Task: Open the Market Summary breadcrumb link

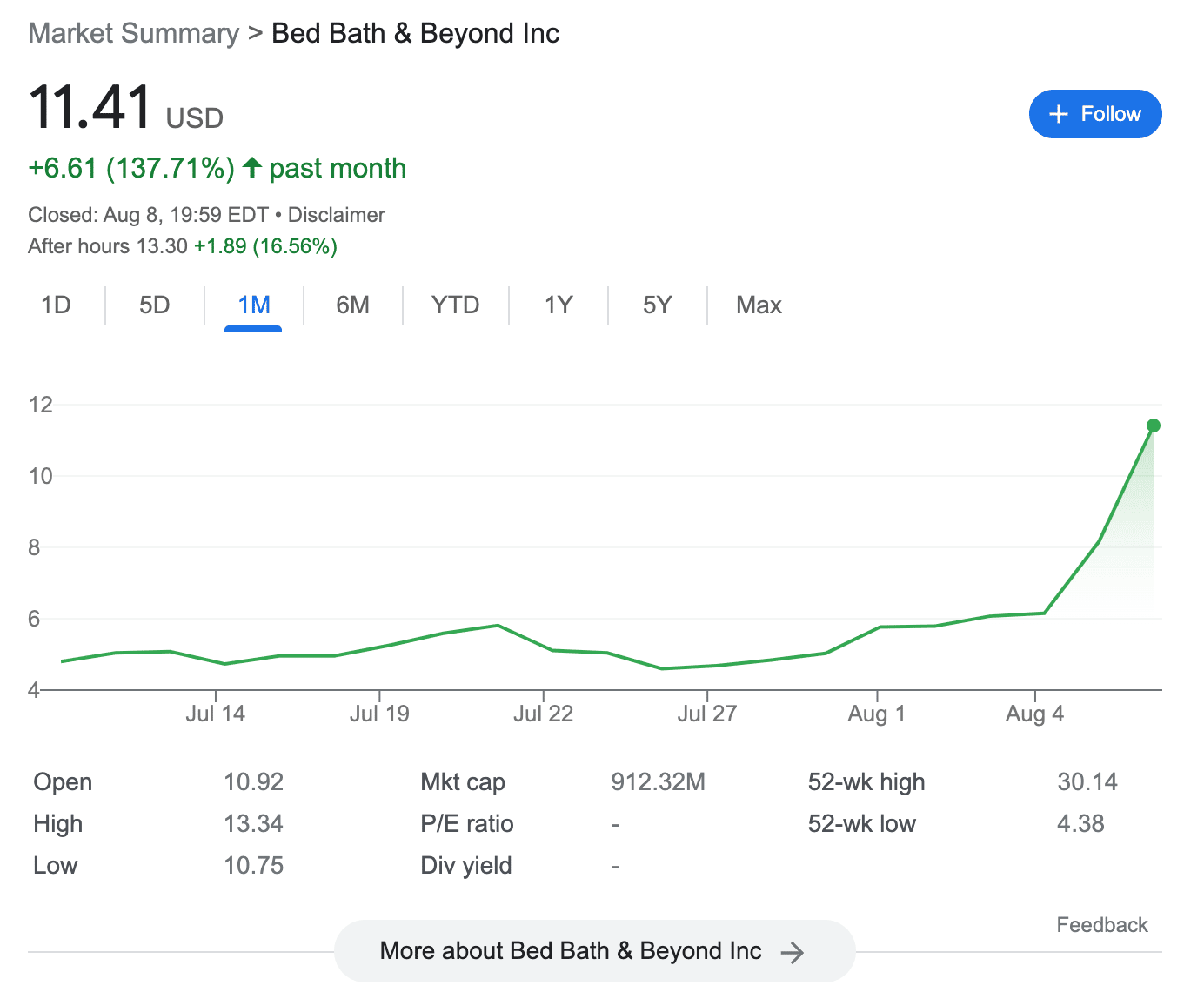Action: click(133, 33)
